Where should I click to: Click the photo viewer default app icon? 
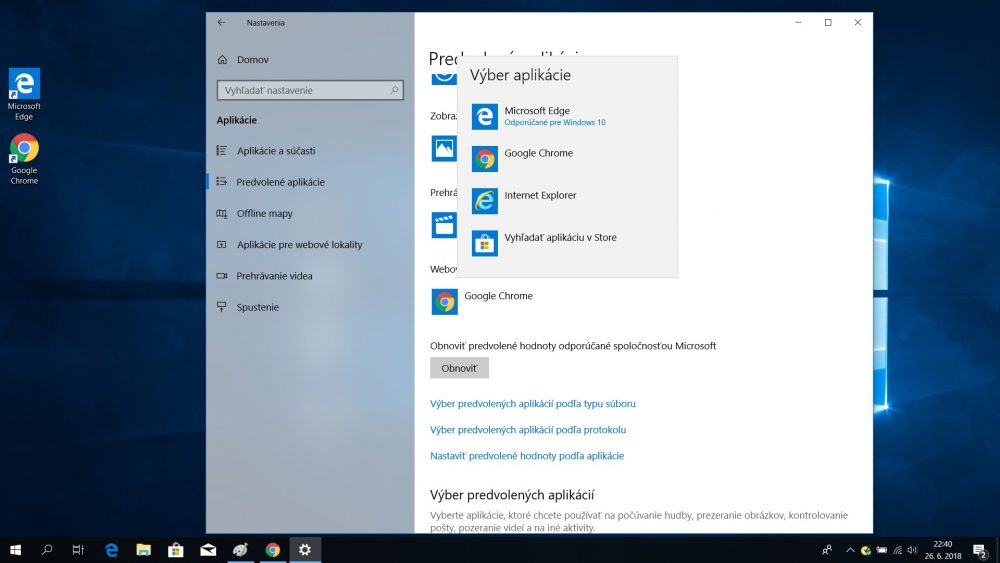(444, 148)
